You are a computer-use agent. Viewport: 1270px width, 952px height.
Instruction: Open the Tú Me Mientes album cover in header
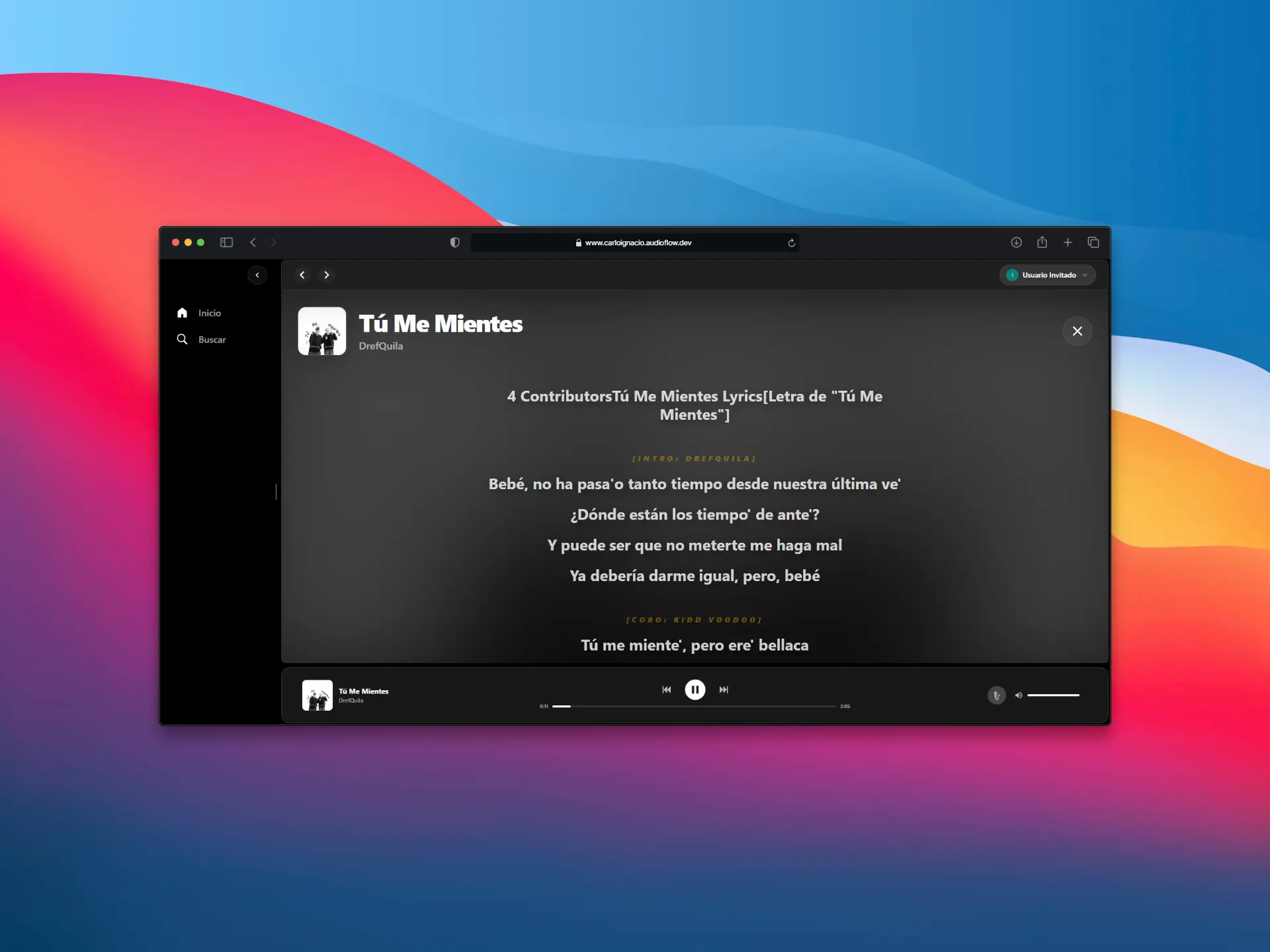click(x=322, y=331)
